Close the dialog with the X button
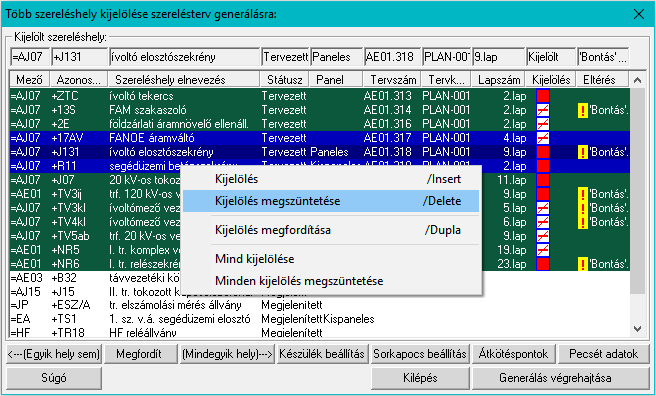Screen dimensions: 656x396 click(638, 14)
